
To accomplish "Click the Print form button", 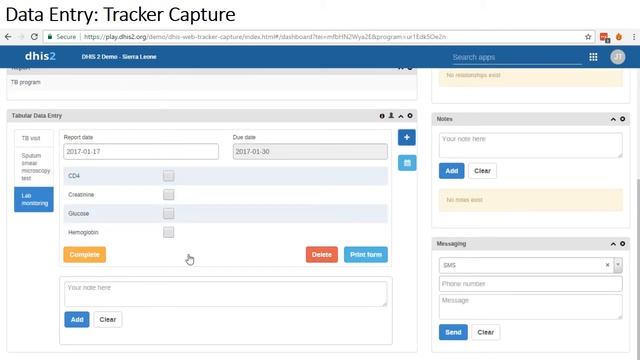I will pos(366,254).
